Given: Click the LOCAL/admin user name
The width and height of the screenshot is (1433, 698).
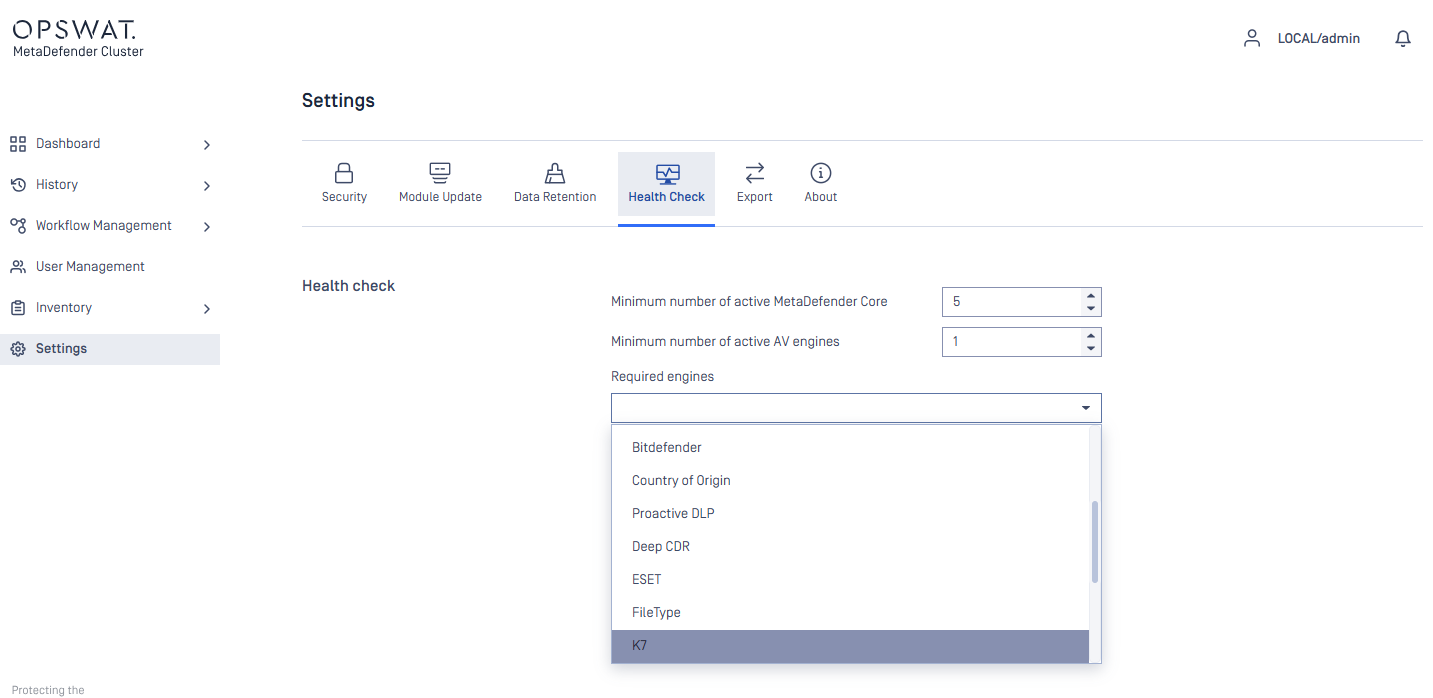Looking at the screenshot, I should [x=1319, y=39].
